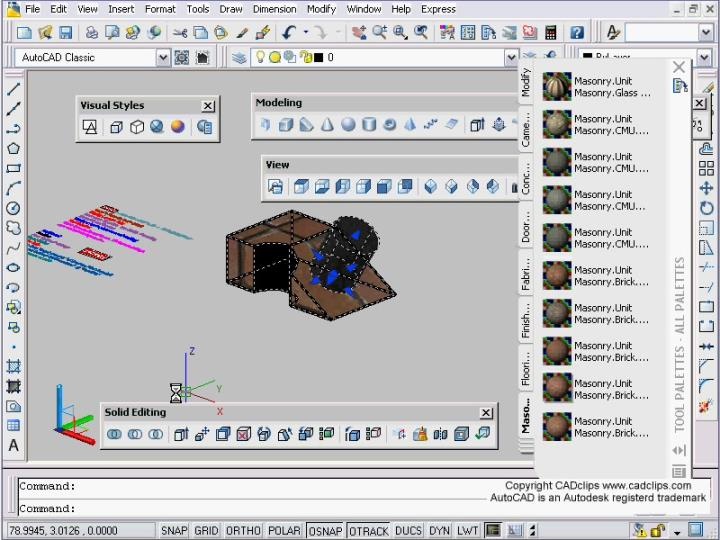The height and width of the screenshot is (540, 720).
Task: Toggle ORTHO mode
Action: click(243, 530)
